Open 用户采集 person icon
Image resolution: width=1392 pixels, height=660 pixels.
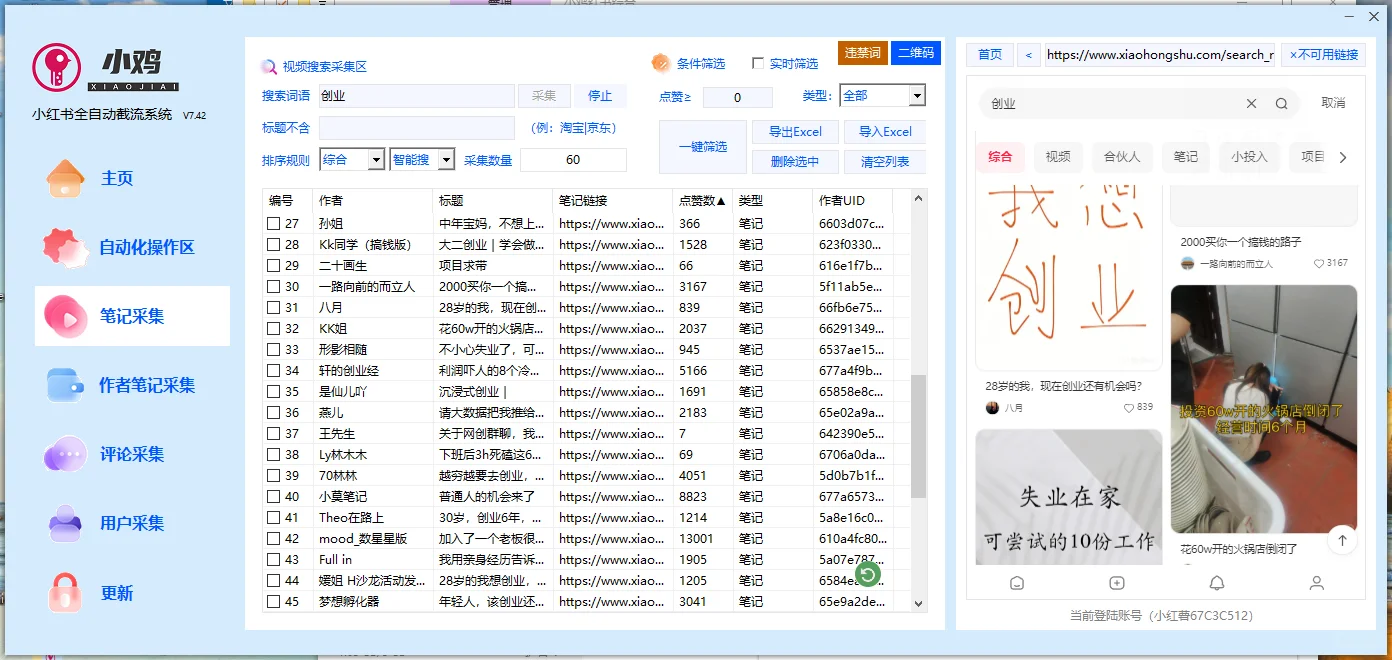(65, 523)
